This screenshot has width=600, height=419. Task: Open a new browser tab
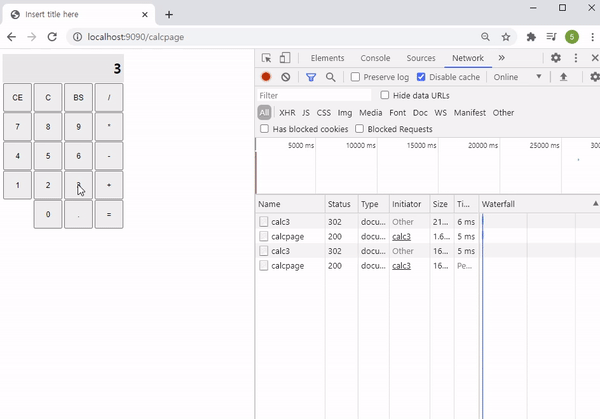click(x=169, y=15)
